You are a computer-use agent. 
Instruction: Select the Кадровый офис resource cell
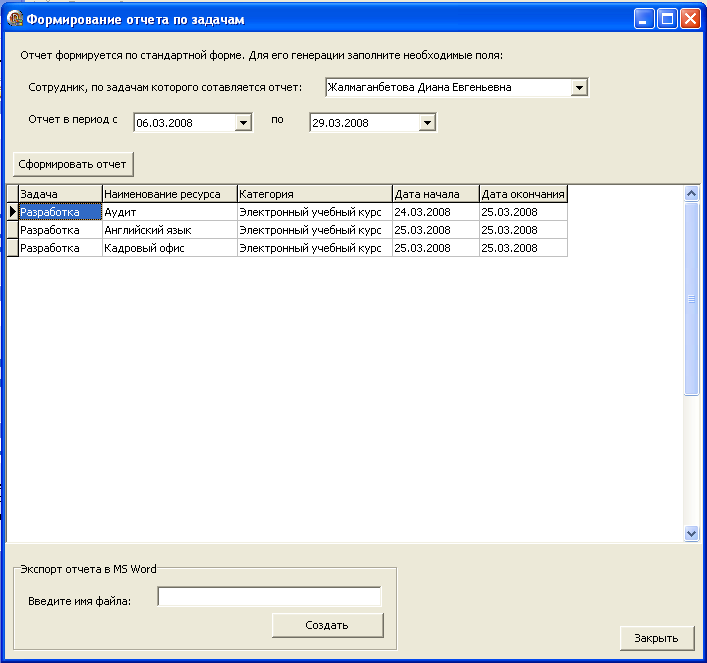tap(170, 248)
